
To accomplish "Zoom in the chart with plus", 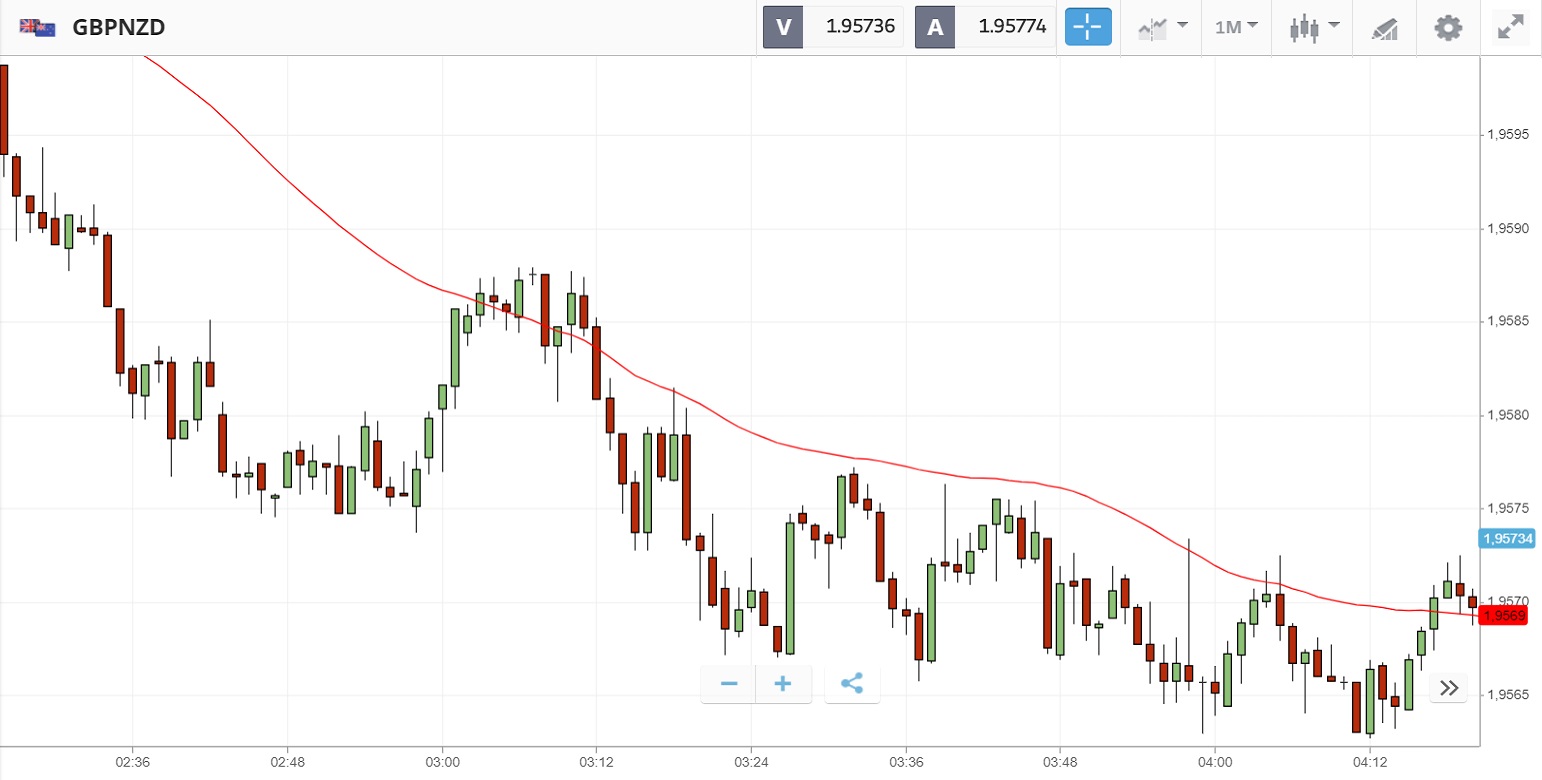I will (783, 684).
